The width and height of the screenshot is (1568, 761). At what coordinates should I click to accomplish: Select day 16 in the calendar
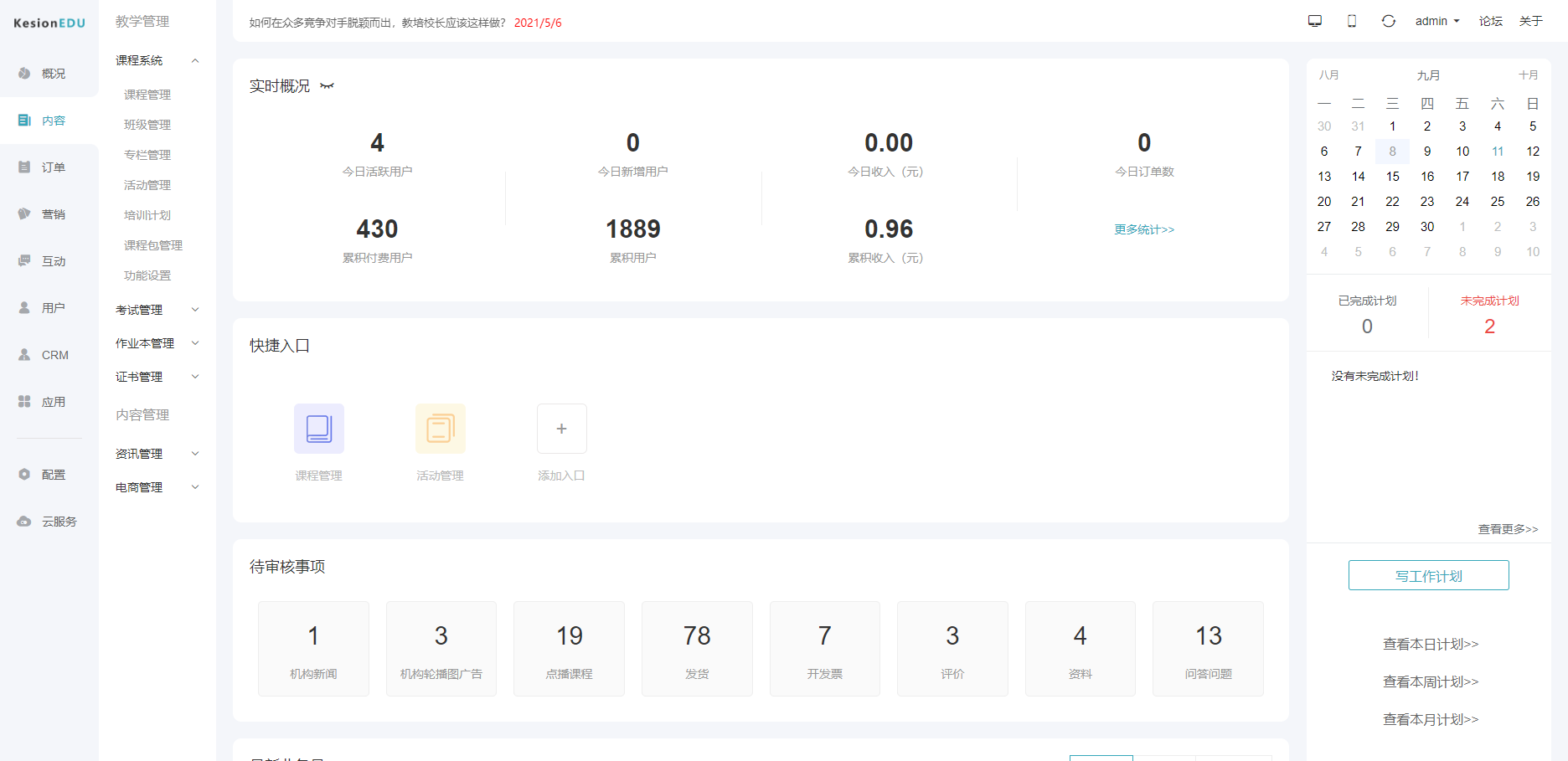1427,177
